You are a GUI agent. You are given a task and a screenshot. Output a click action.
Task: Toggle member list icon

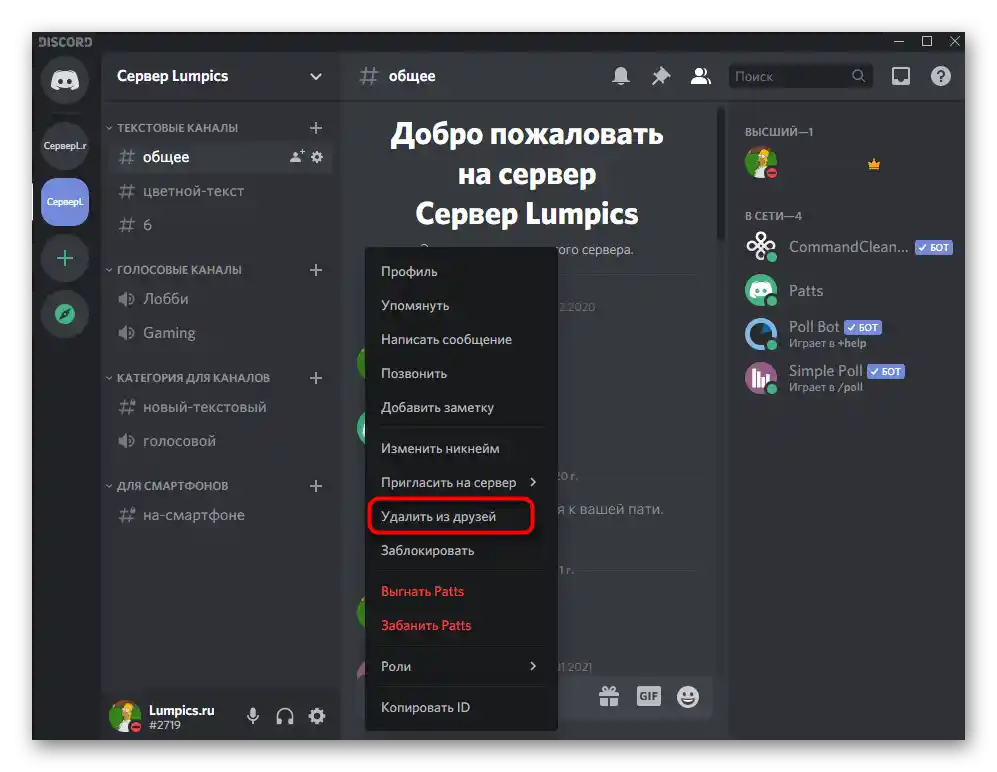pos(701,76)
